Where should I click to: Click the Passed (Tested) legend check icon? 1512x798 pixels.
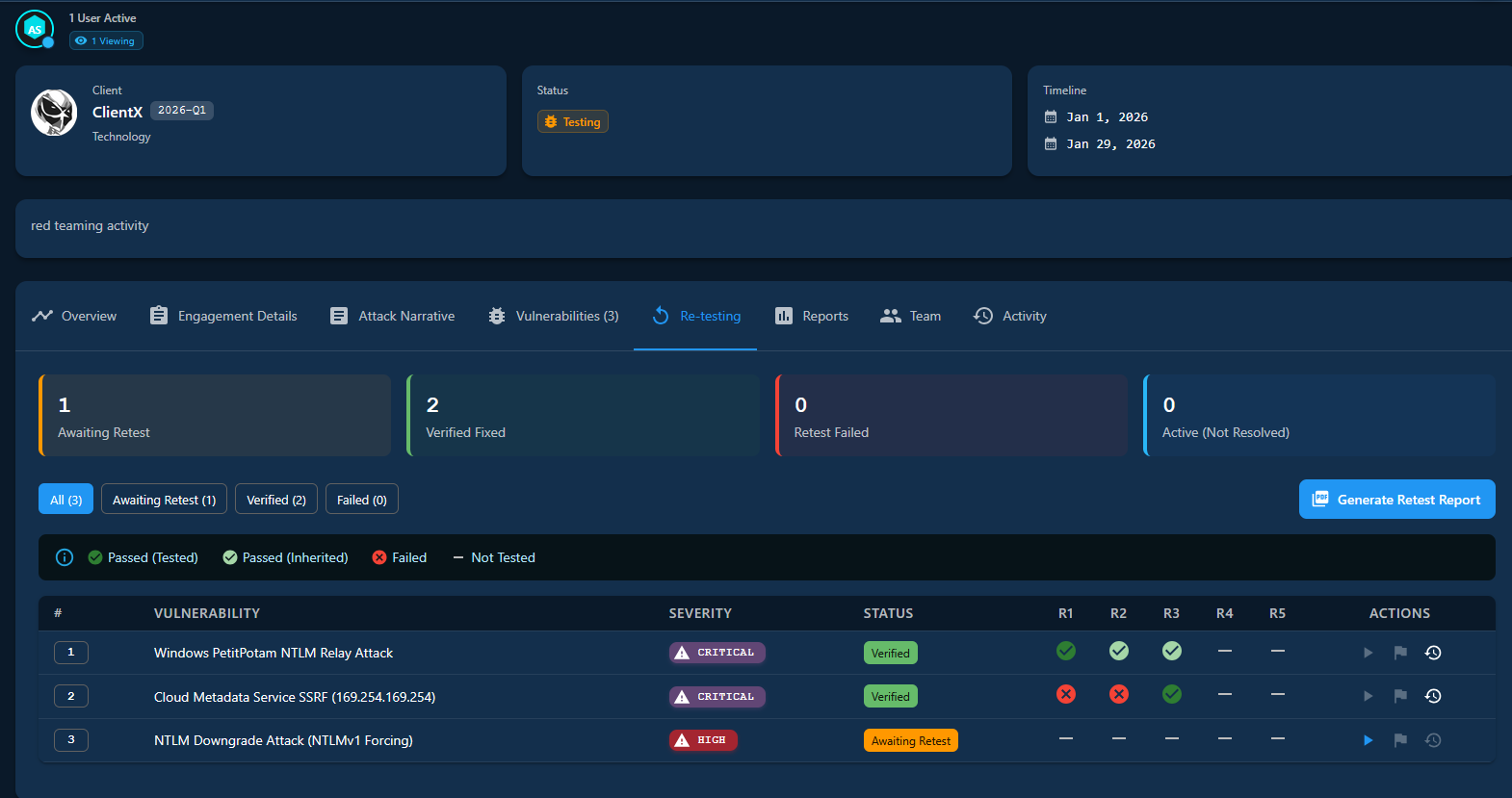[95, 557]
